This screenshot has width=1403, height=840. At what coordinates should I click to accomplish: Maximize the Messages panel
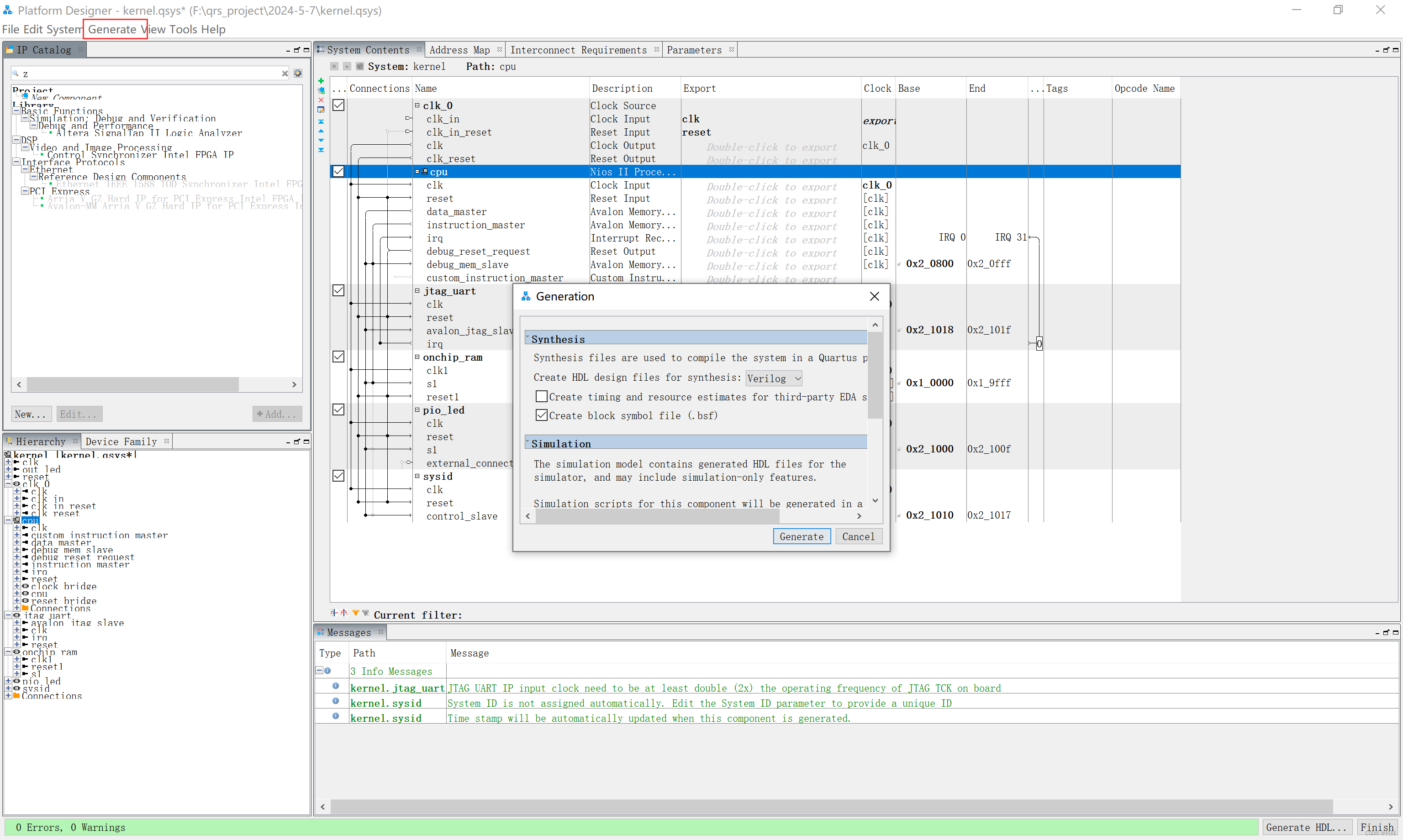[1396, 632]
